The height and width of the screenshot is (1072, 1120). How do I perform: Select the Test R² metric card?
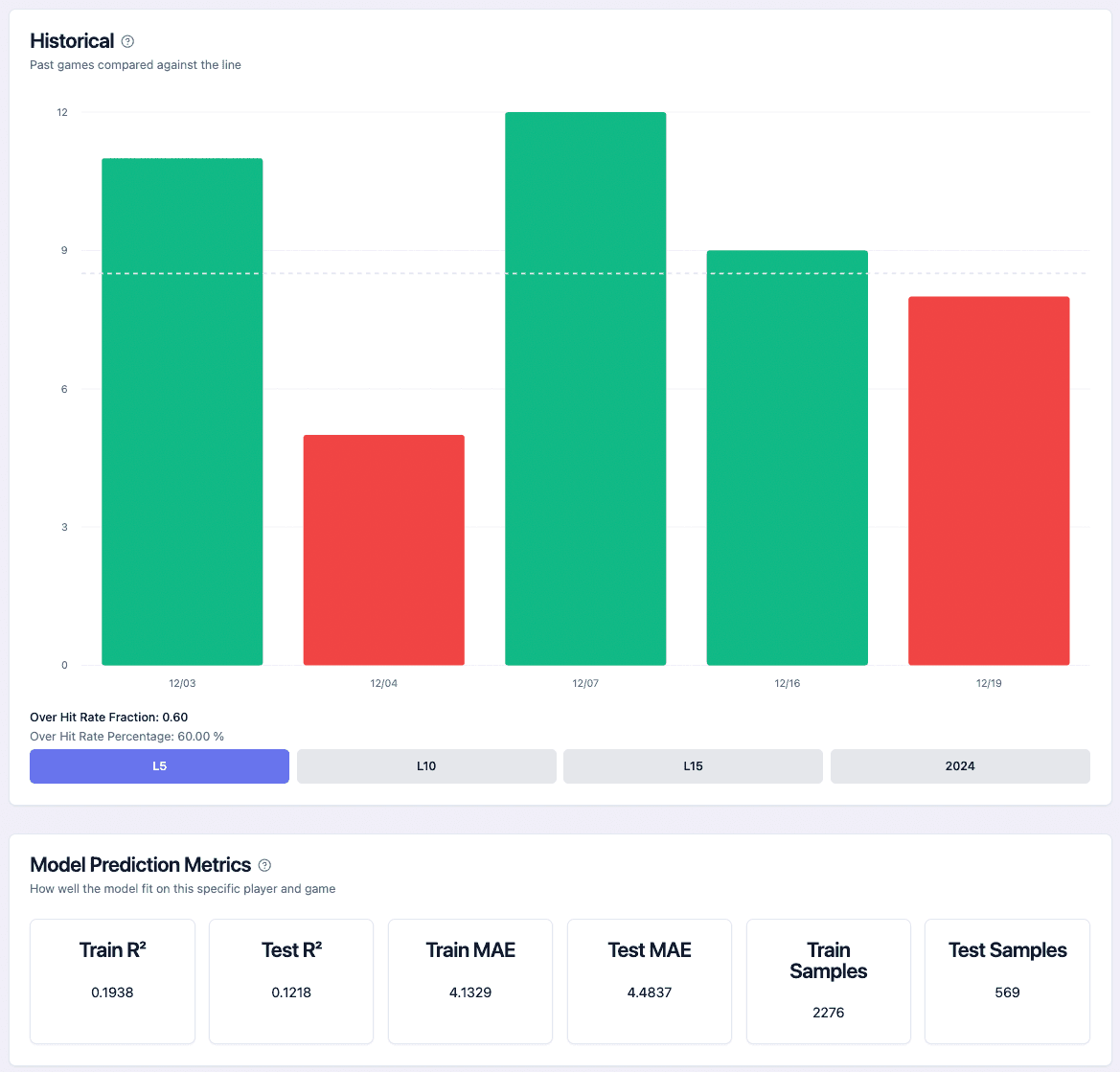[291, 981]
